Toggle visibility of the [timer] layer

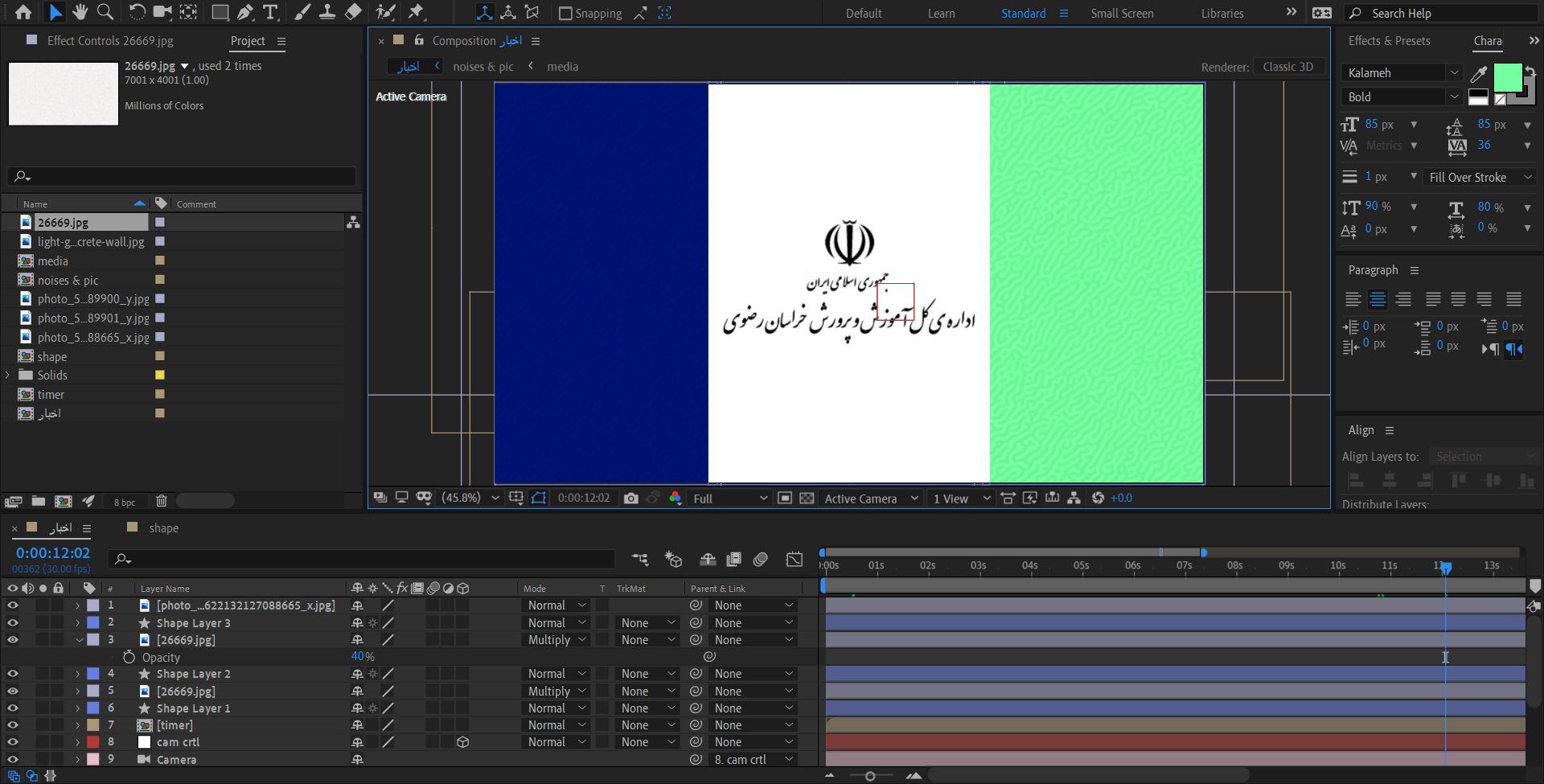(x=12, y=724)
